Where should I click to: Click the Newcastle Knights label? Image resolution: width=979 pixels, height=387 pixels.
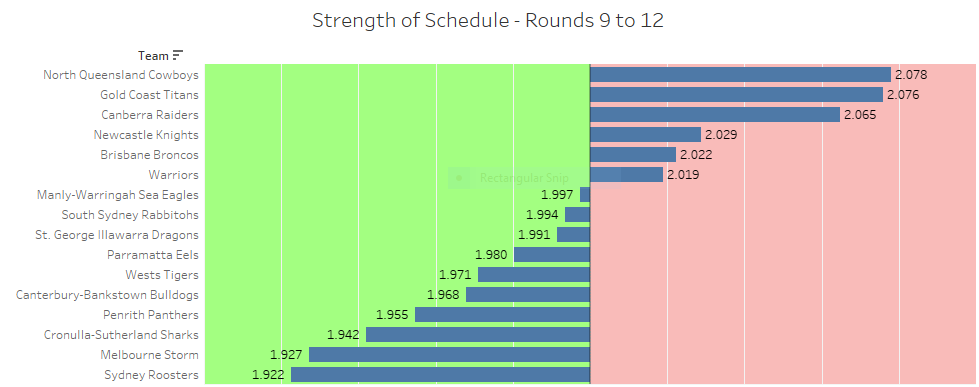pyautogui.click(x=146, y=135)
